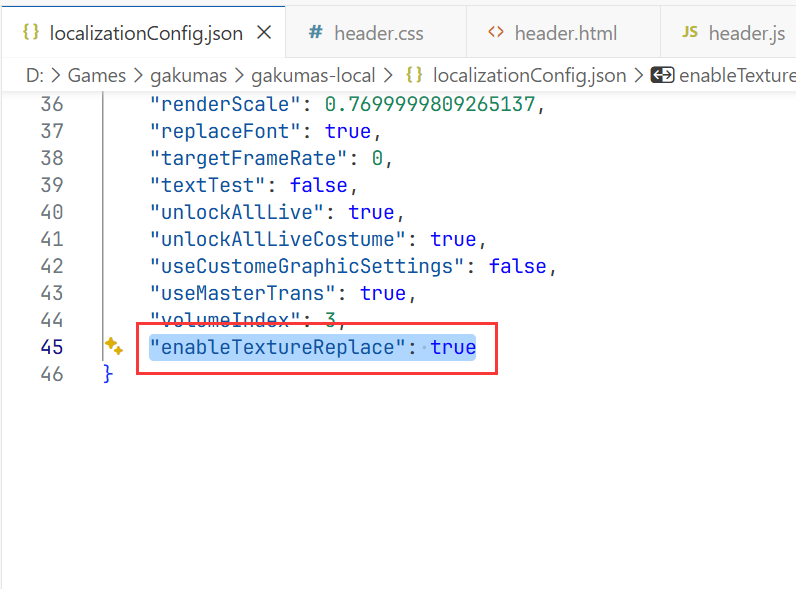Click the false value of textTest
This screenshot has height=589, width=796.
[318, 185]
